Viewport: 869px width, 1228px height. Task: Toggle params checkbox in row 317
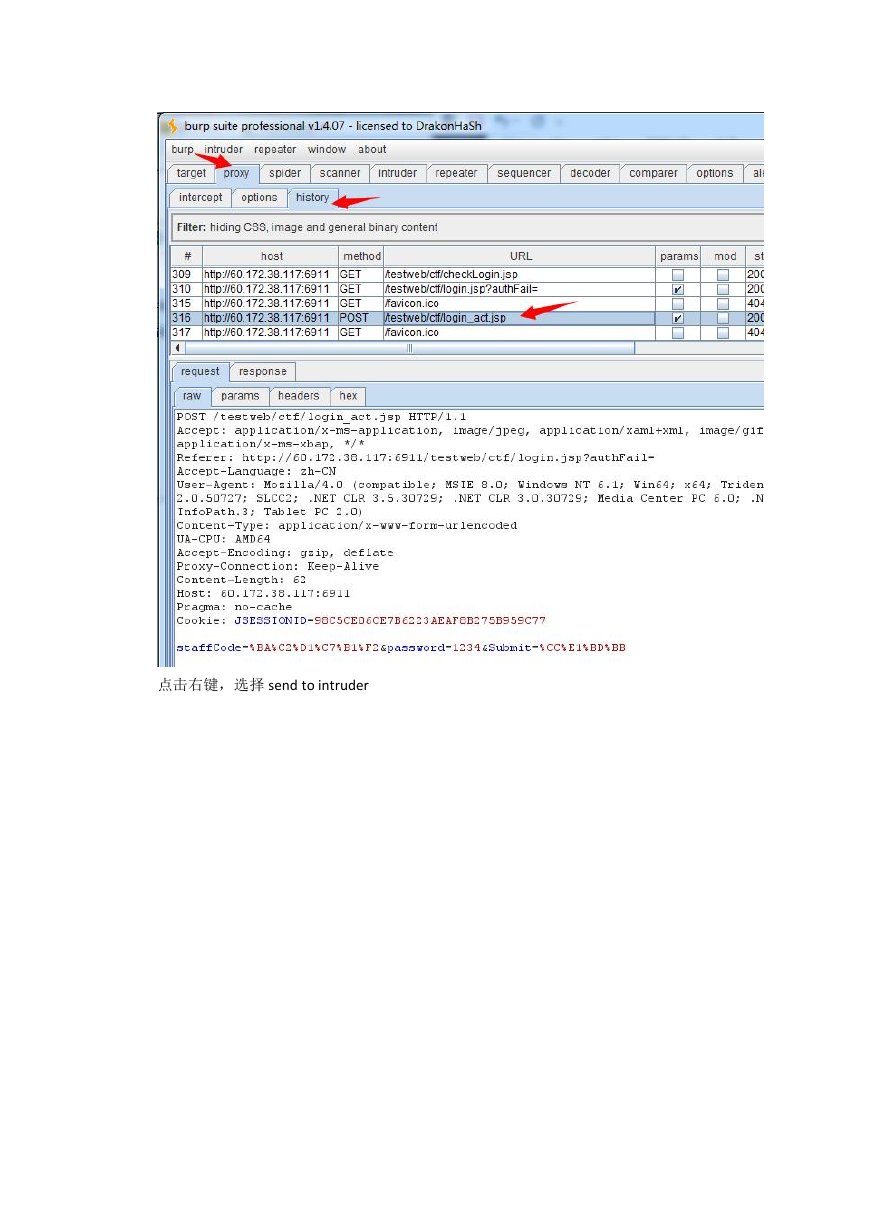click(x=678, y=333)
